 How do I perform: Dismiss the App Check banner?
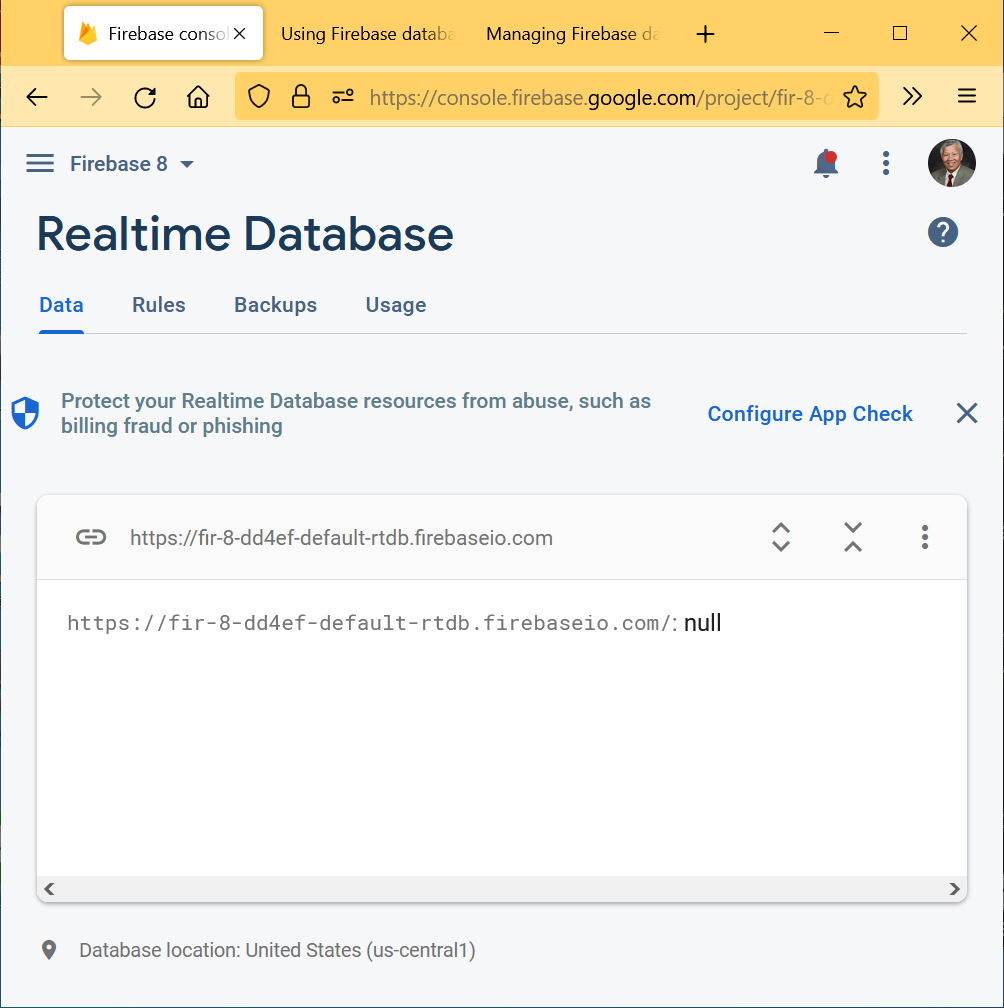tap(966, 414)
